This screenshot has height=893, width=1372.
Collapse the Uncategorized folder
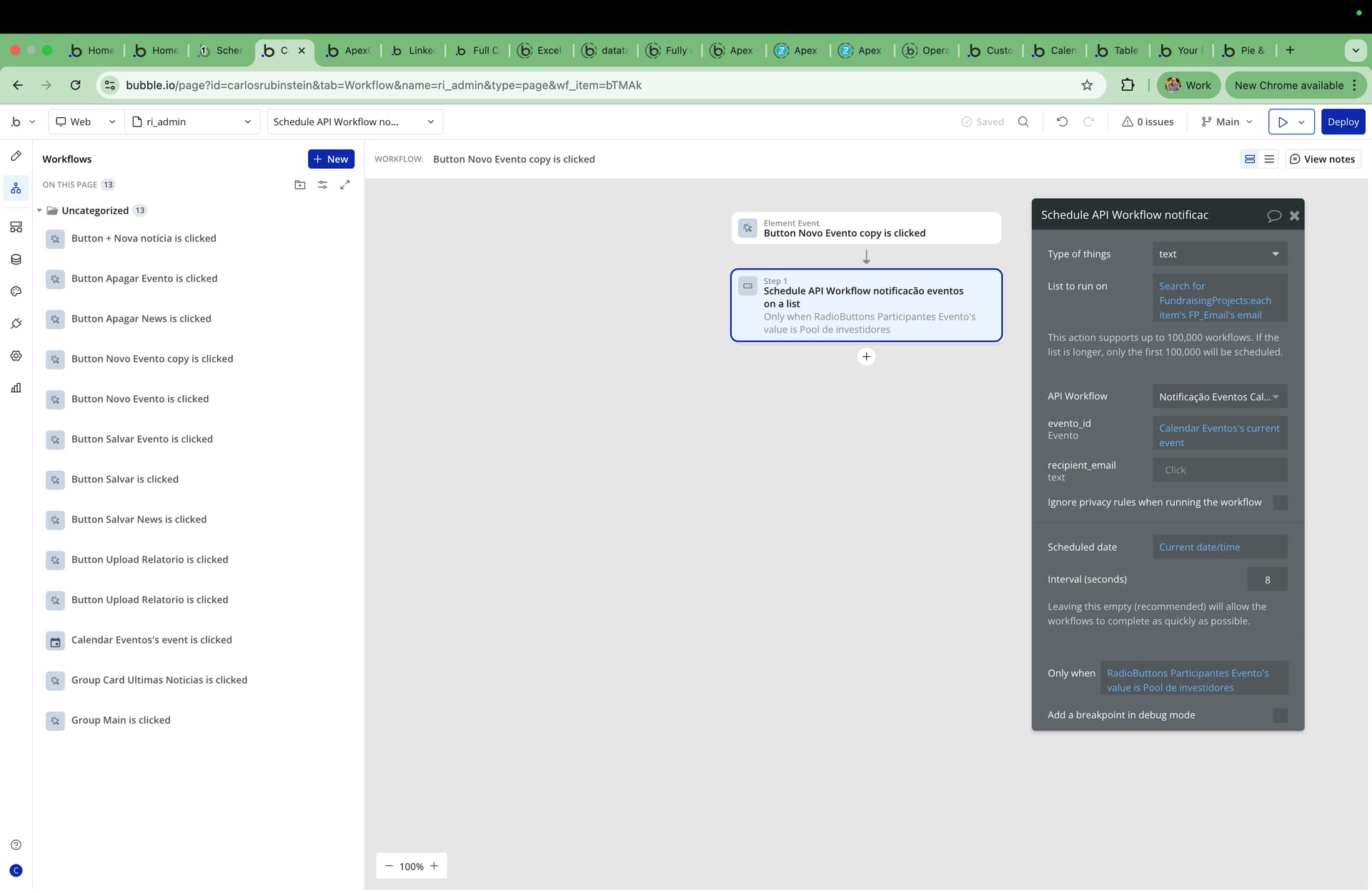coord(39,210)
